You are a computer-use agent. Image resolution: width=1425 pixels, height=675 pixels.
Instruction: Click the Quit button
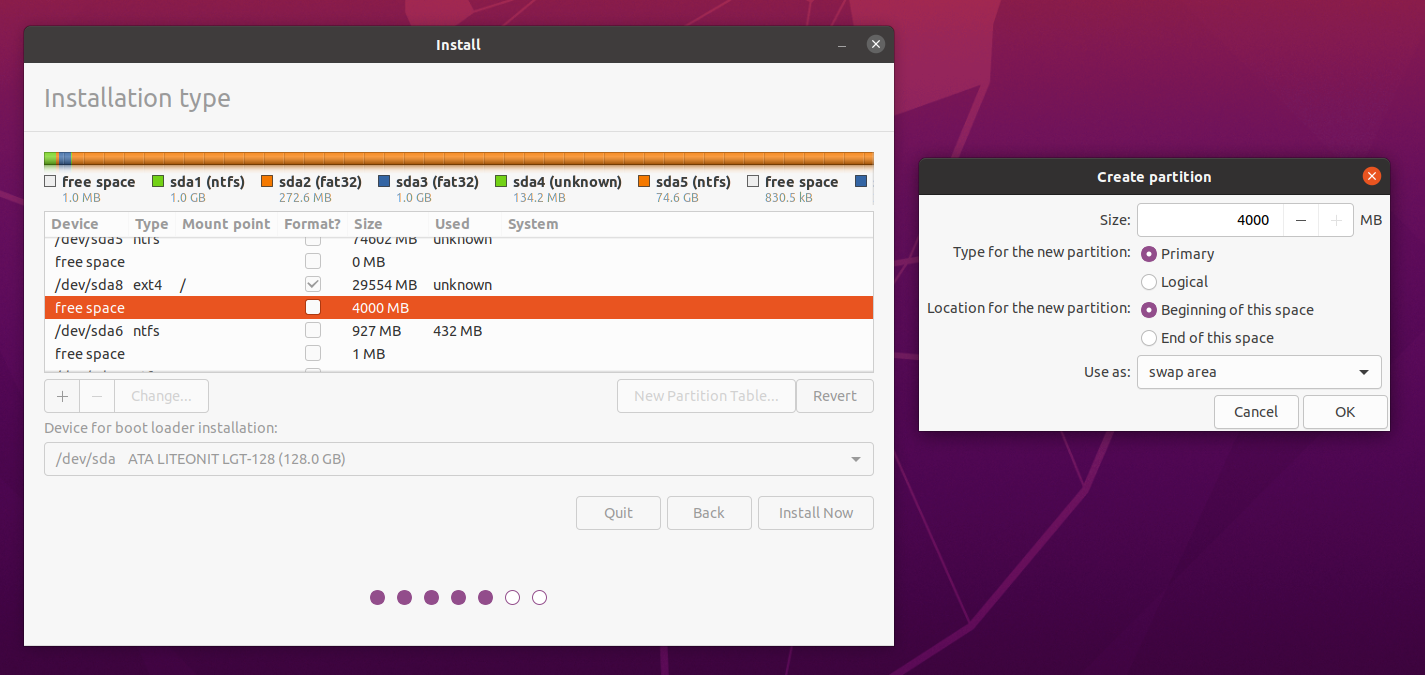[x=618, y=513]
